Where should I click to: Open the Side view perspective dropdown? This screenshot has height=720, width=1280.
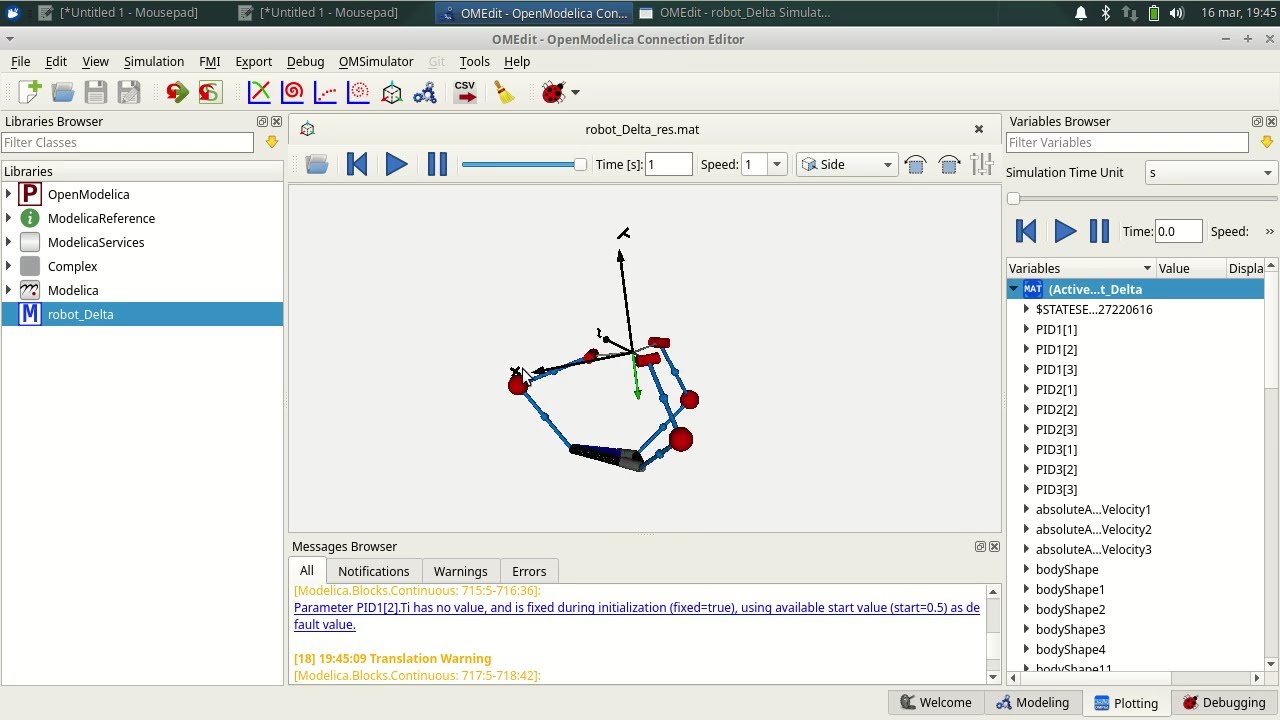point(846,164)
